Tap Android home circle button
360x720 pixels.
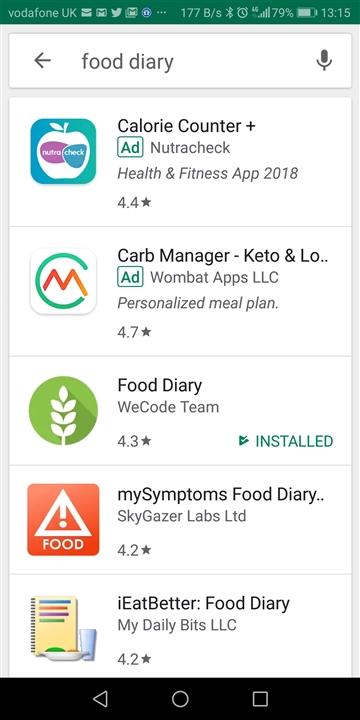180,699
